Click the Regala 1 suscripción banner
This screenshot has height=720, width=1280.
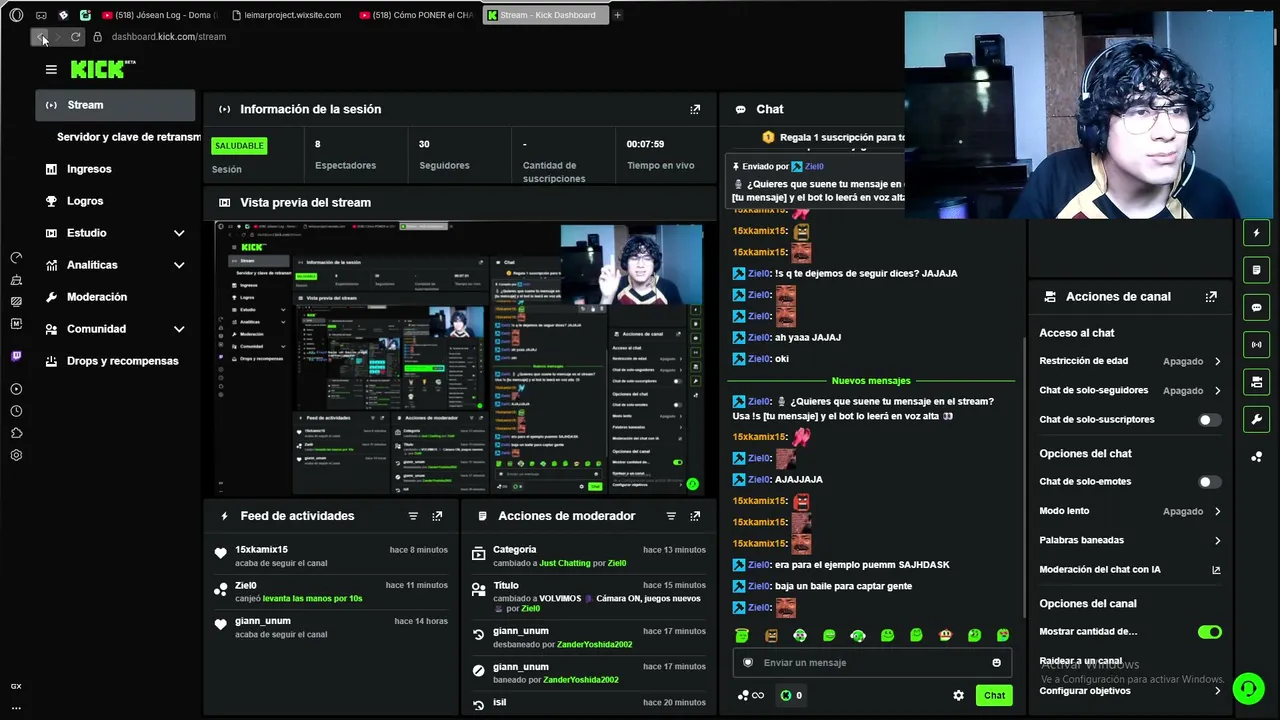833,137
